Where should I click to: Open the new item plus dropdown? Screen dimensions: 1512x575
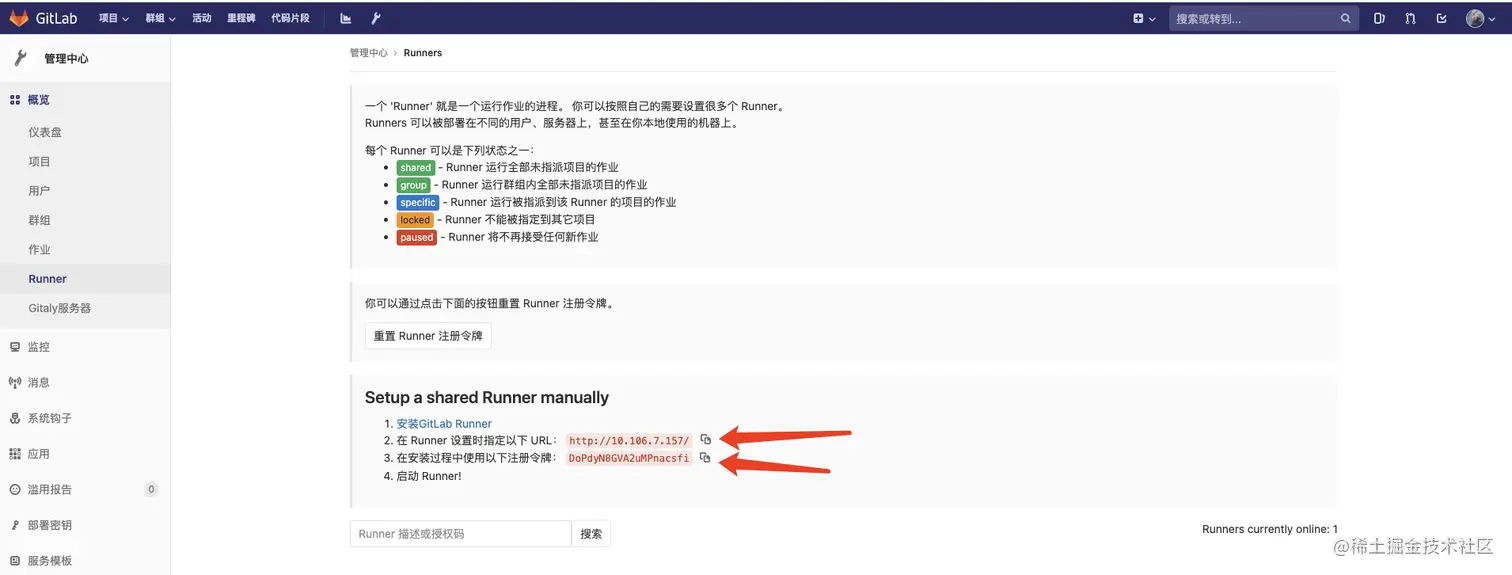click(x=1144, y=18)
